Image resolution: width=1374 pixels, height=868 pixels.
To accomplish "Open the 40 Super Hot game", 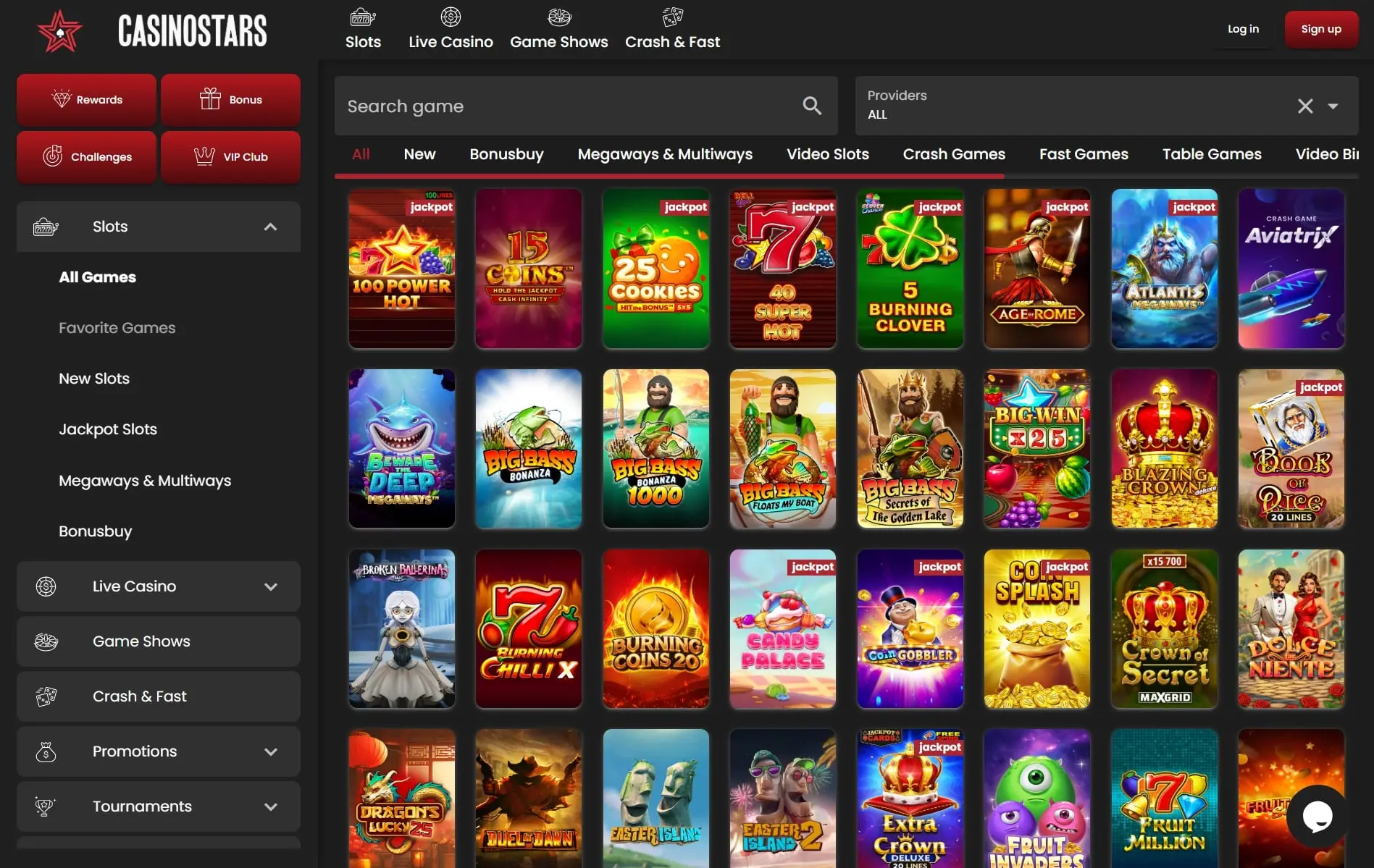I will 783,269.
